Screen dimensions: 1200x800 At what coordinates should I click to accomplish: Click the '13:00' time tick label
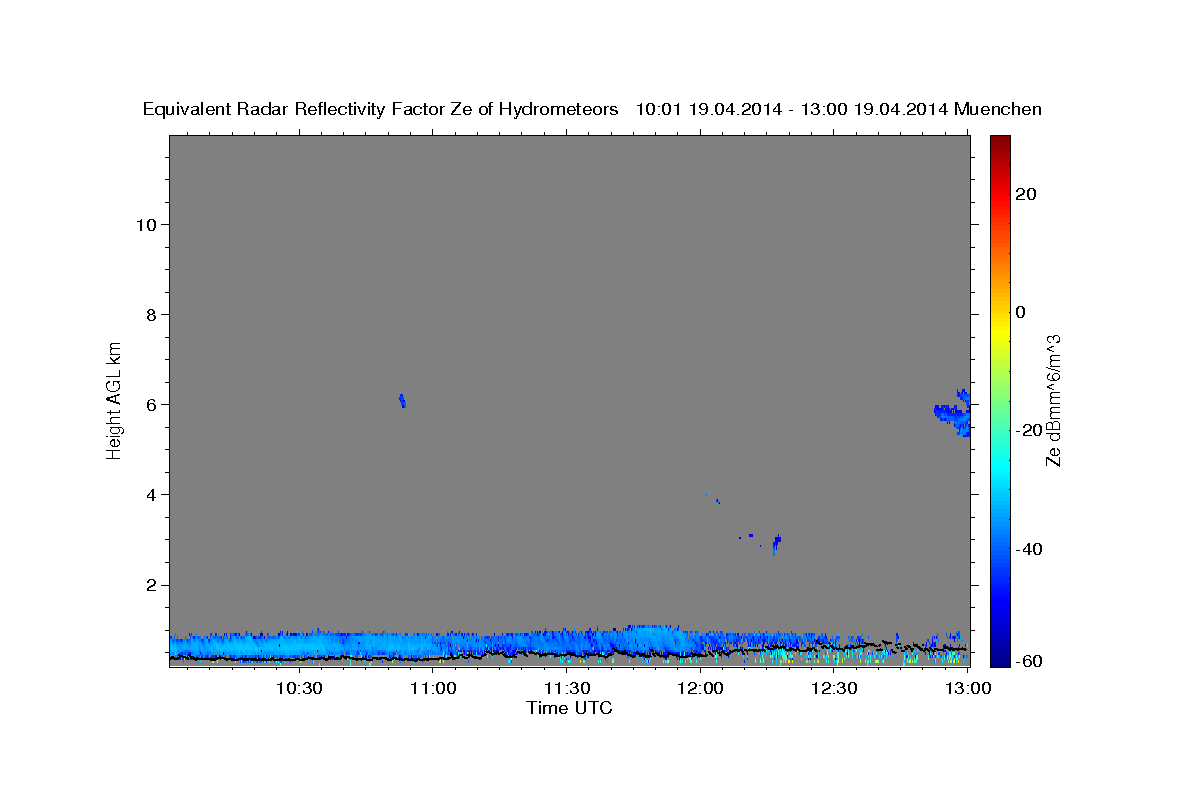click(x=968, y=688)
